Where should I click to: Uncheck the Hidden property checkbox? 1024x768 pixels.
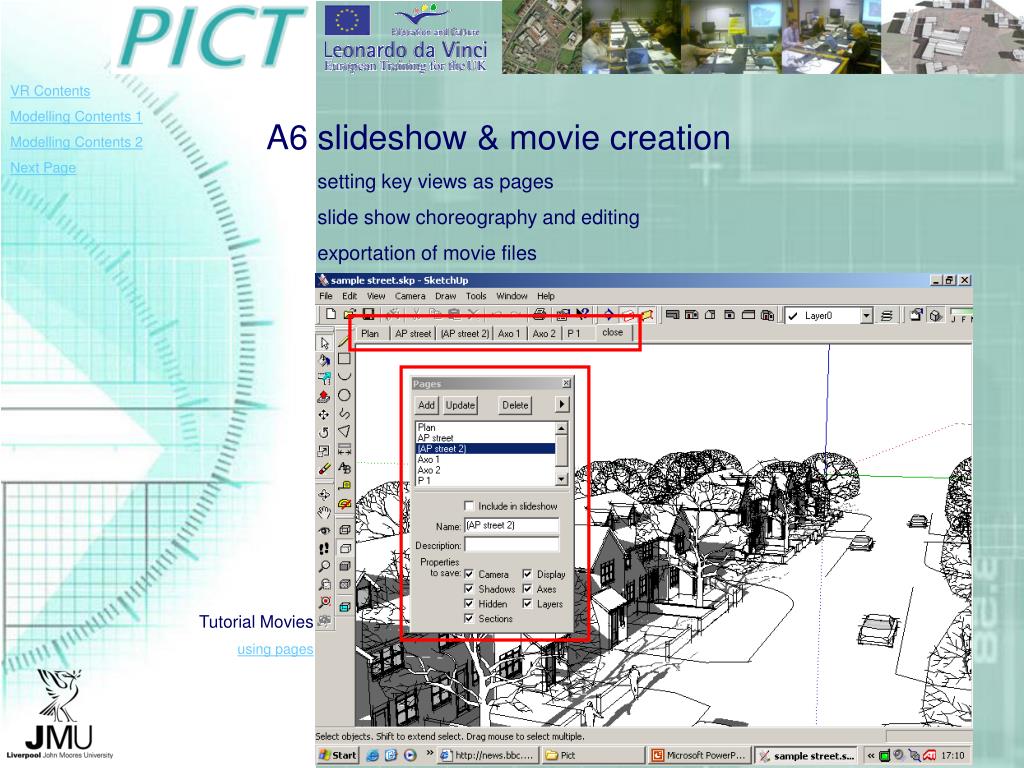469,603
